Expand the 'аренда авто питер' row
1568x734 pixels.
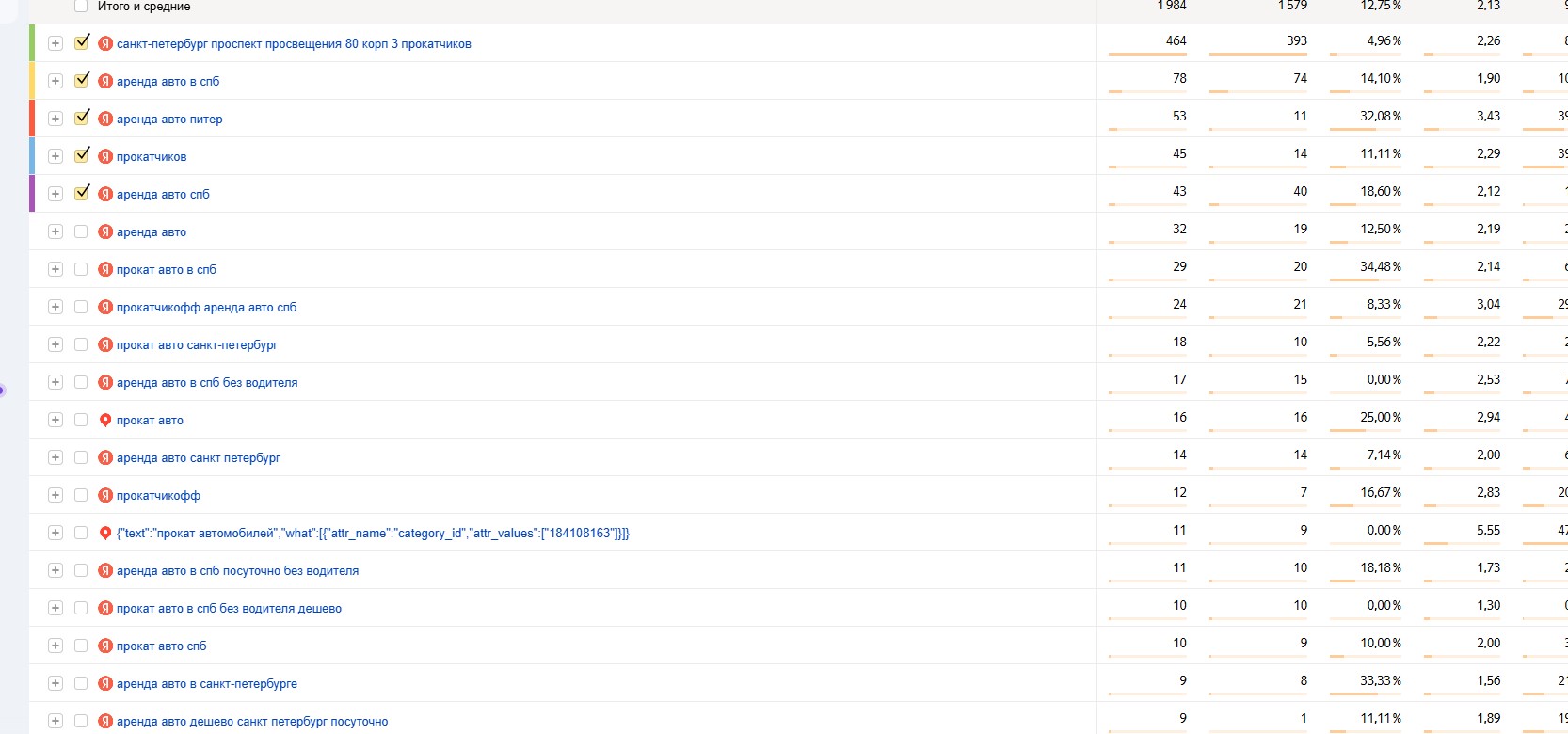click(56, 119)
